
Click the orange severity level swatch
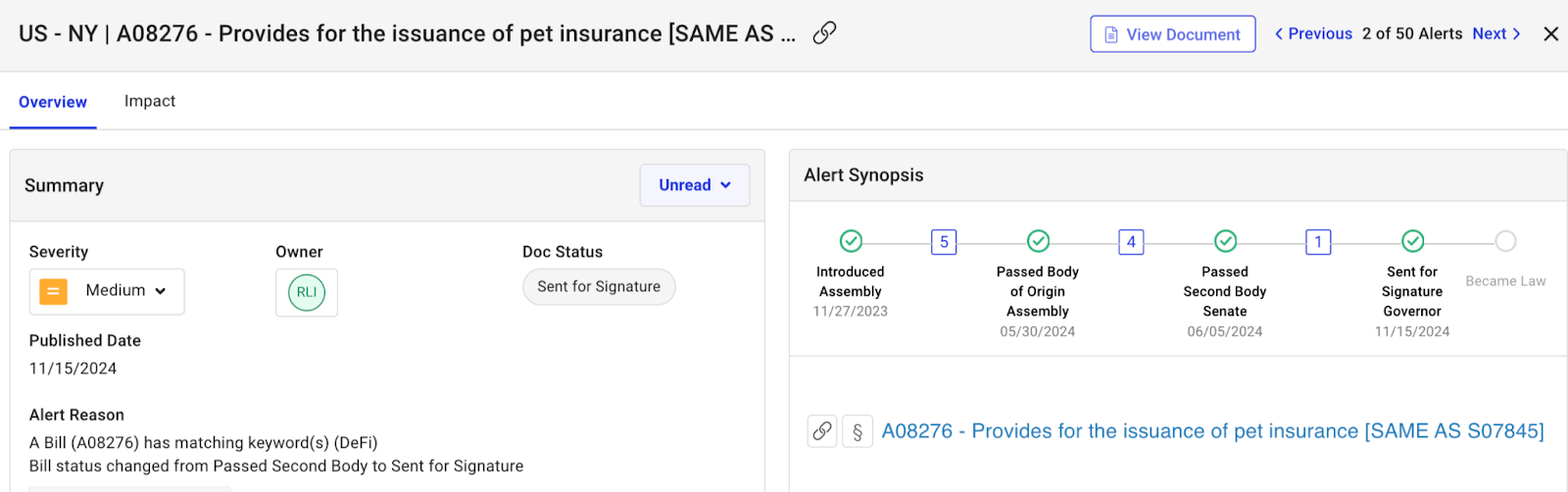pos(53,291)
